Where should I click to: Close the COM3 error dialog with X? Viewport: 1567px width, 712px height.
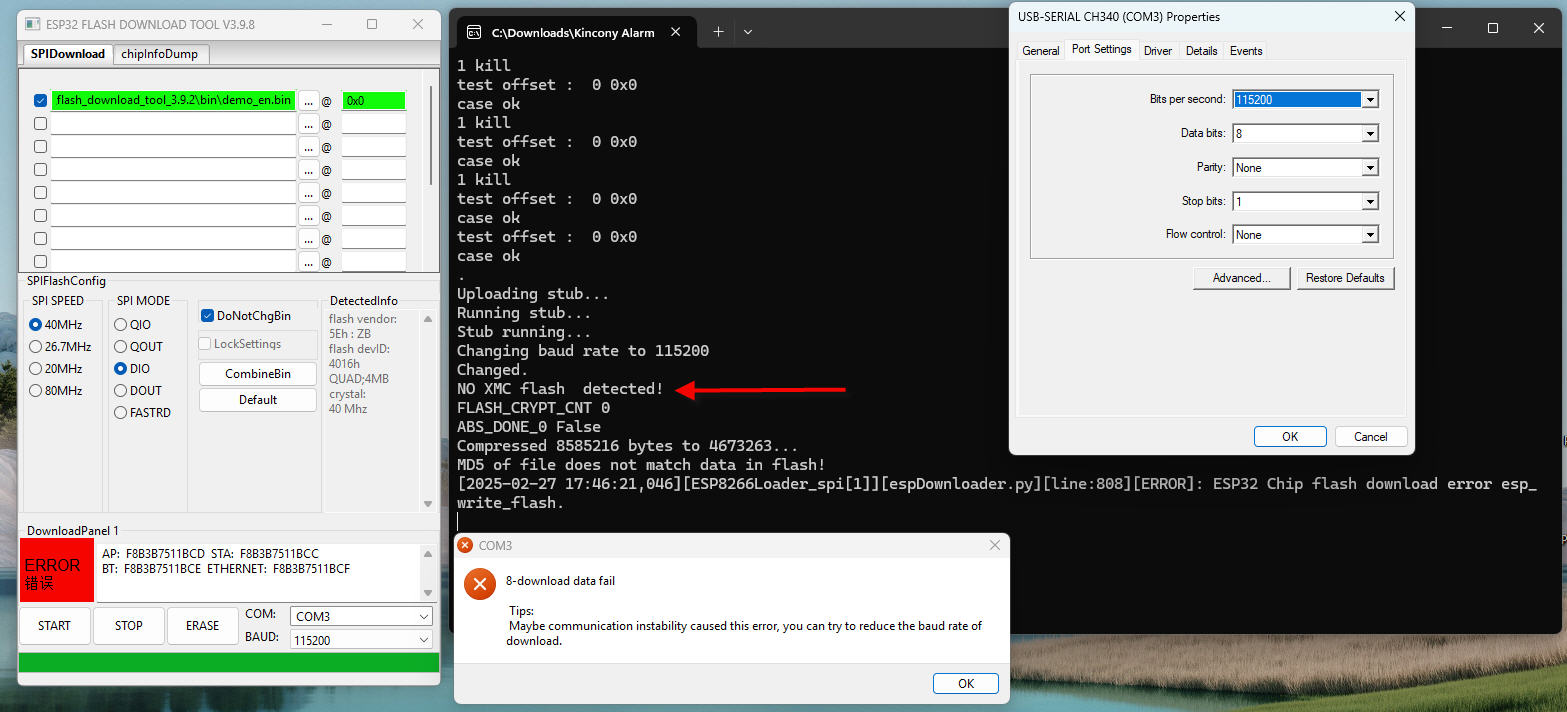994,546
